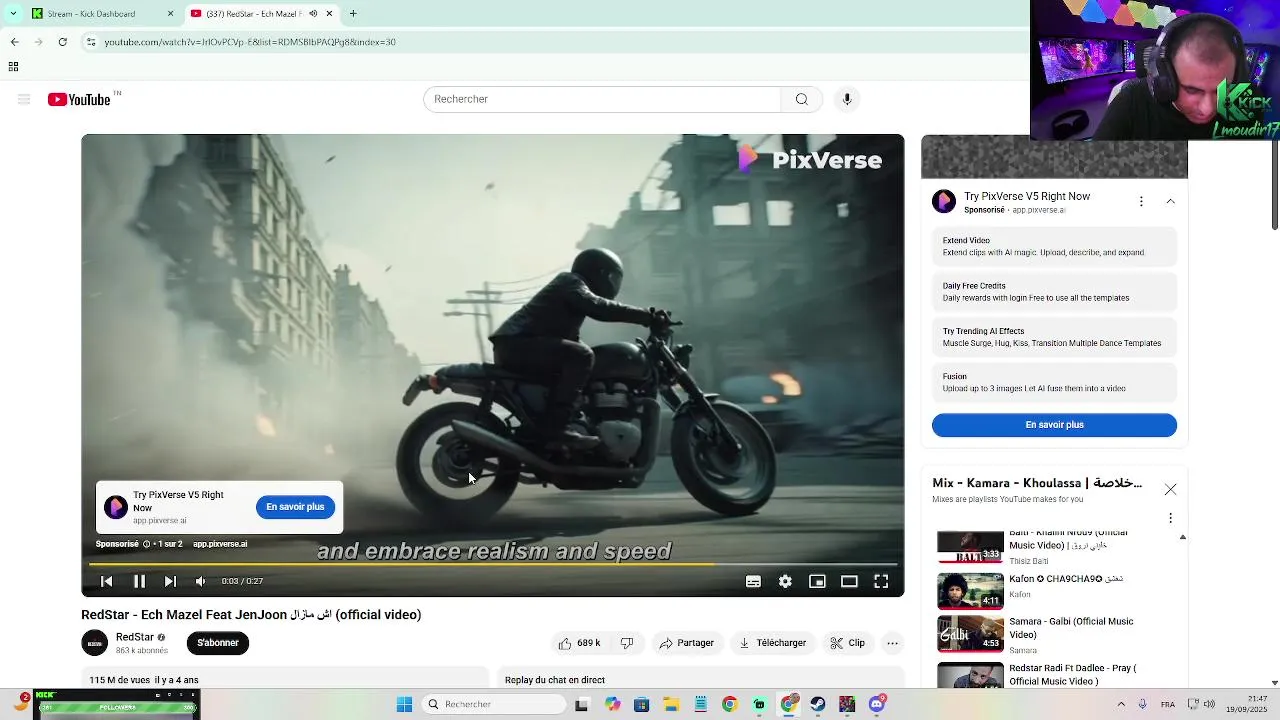This screenshot has height=720, width=1280.
Task: Toggle subtitles in the video player
Action: [x=753, y=581]
